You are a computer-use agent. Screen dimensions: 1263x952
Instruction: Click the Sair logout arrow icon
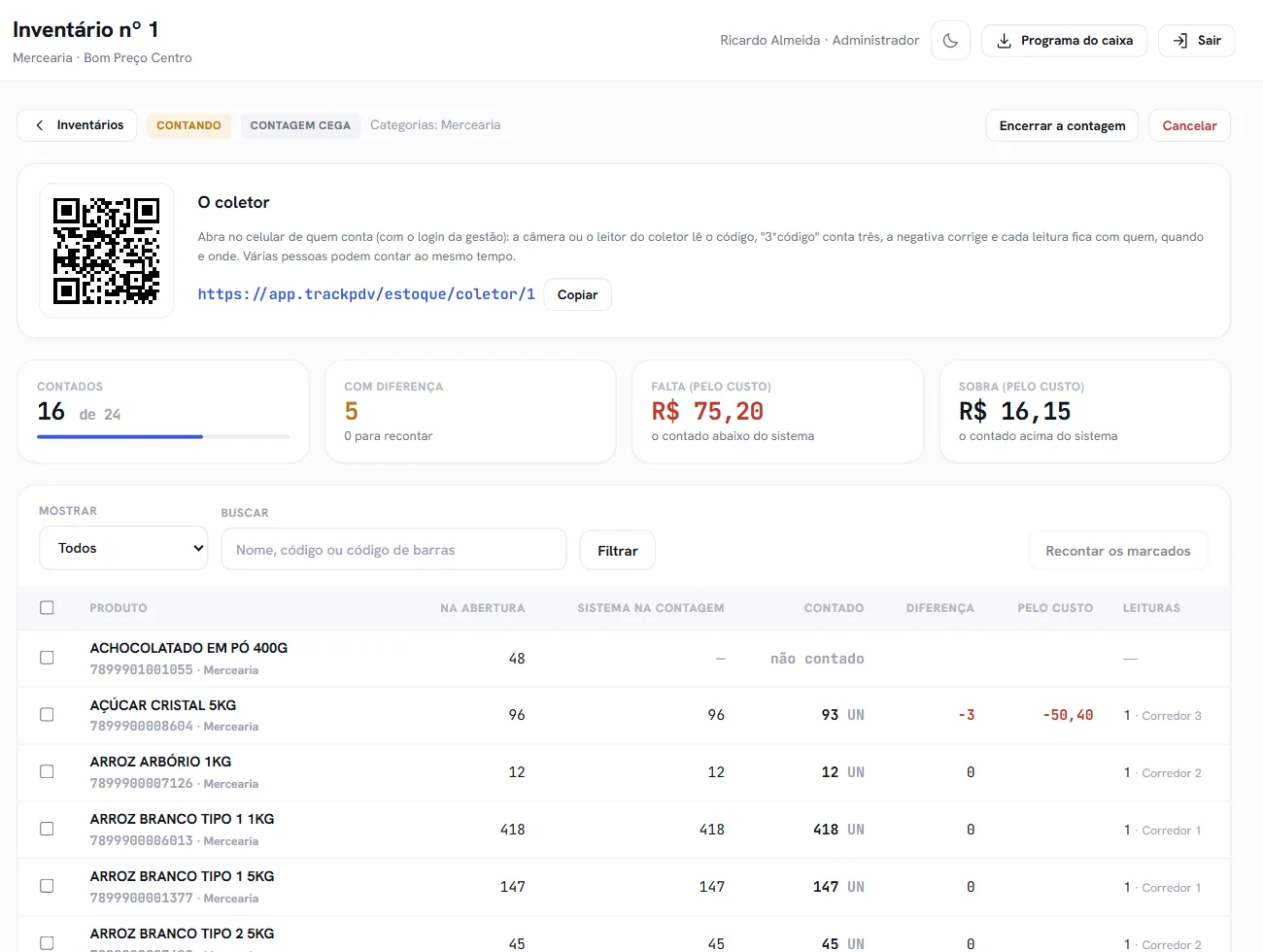pyautogui.click(x=1180, y=41)
